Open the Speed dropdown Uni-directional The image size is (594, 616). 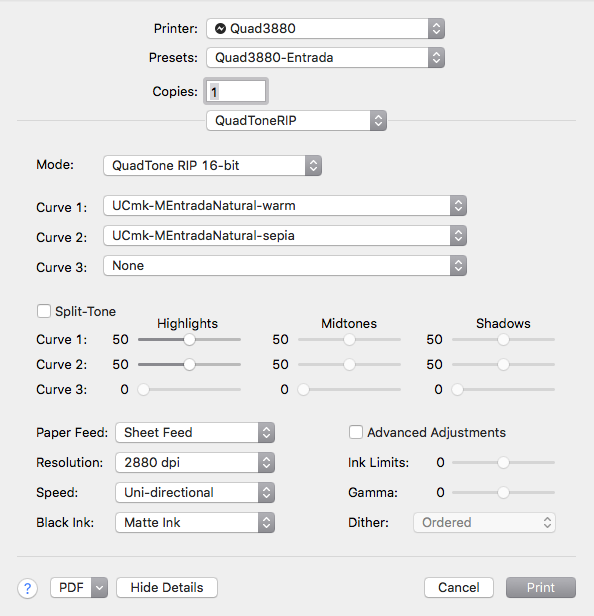195,492
